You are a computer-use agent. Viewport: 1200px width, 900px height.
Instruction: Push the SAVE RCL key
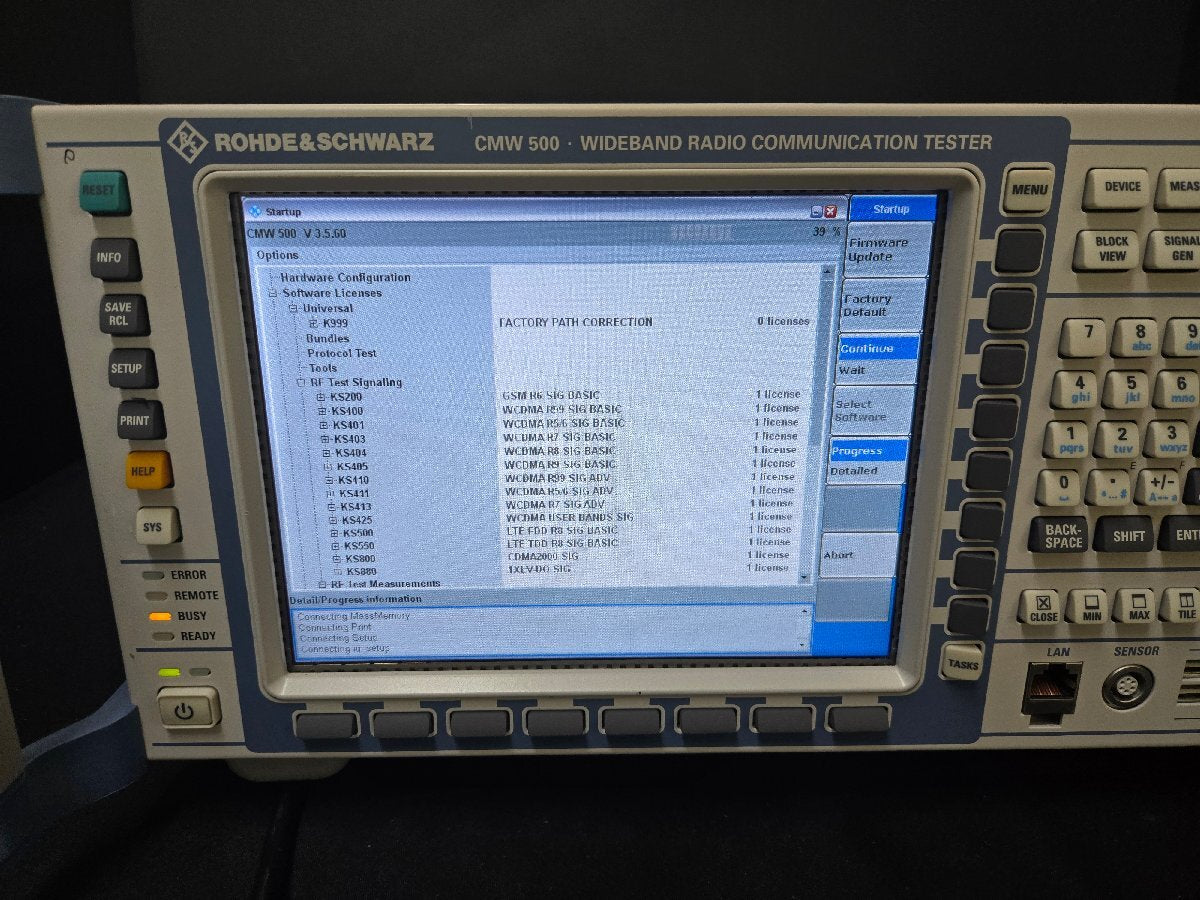coord(124,315)
